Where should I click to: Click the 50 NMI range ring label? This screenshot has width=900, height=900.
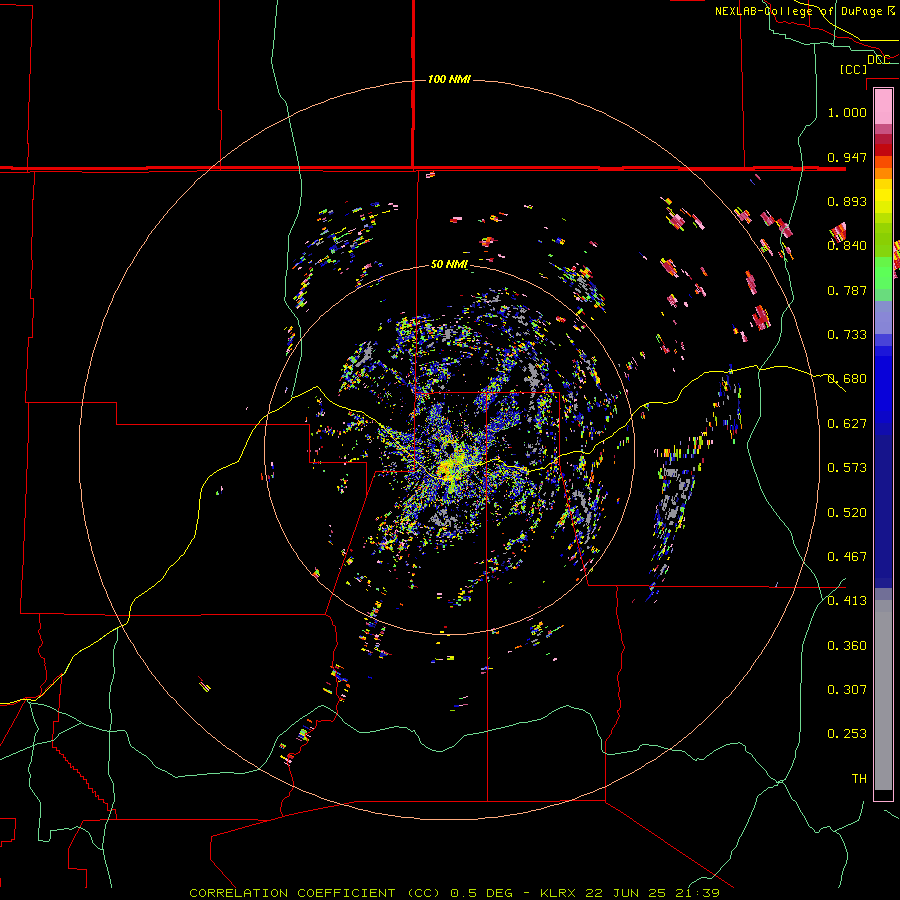click(449, 264)
